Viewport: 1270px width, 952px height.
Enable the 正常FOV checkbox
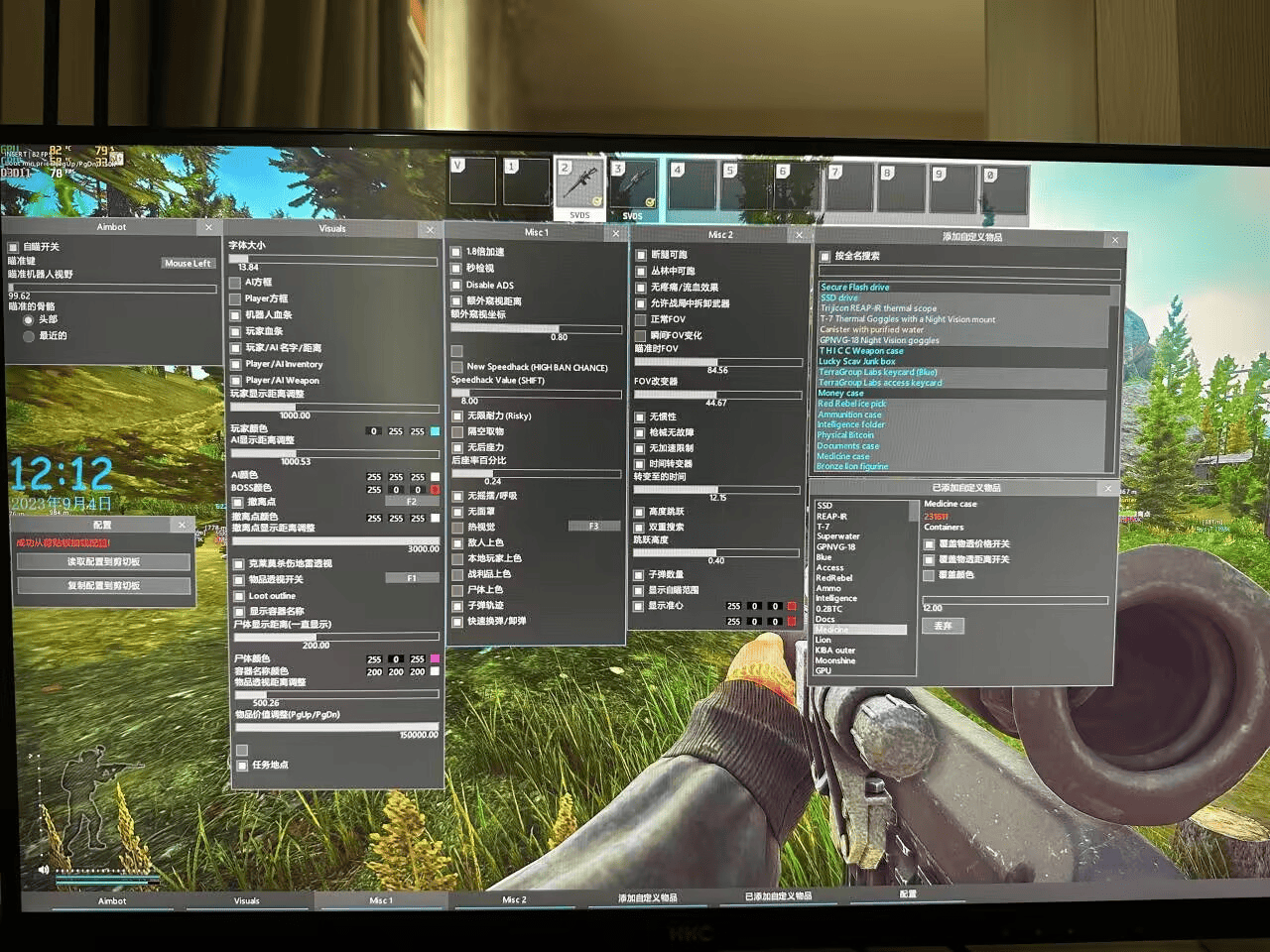[641, 319]
